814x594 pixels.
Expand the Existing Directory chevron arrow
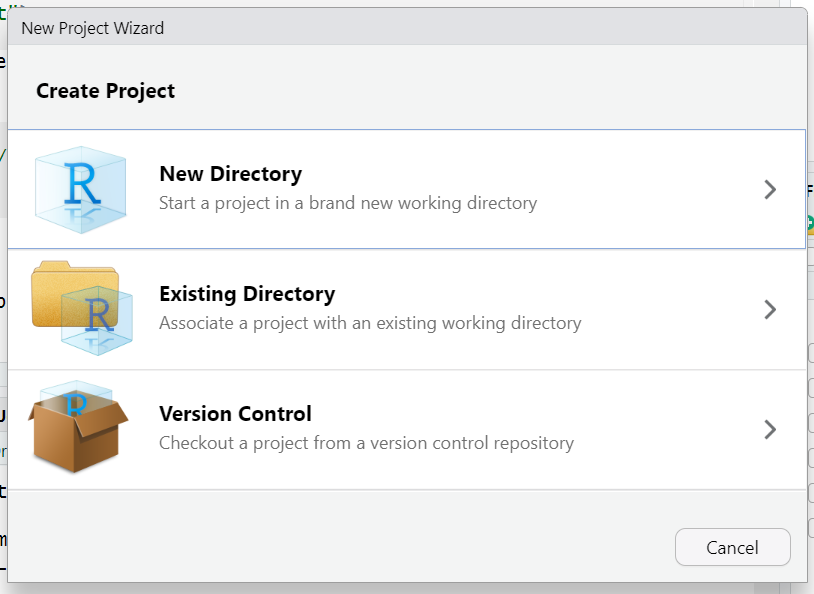[769, 309]
